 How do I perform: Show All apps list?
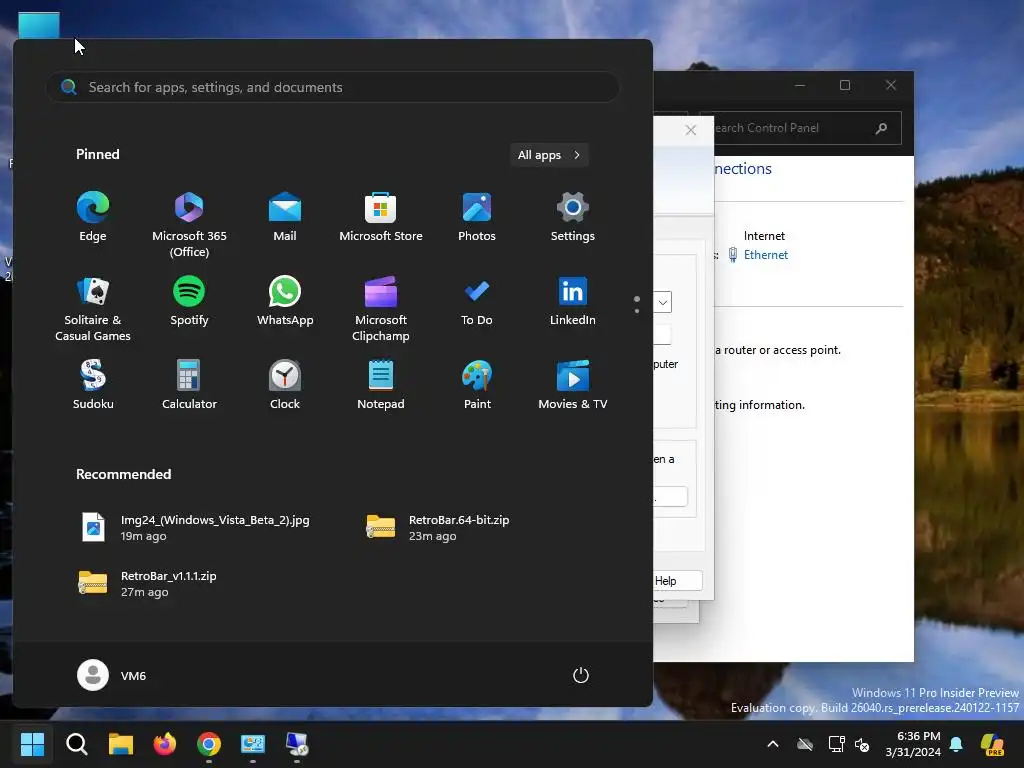click(549, 155)
